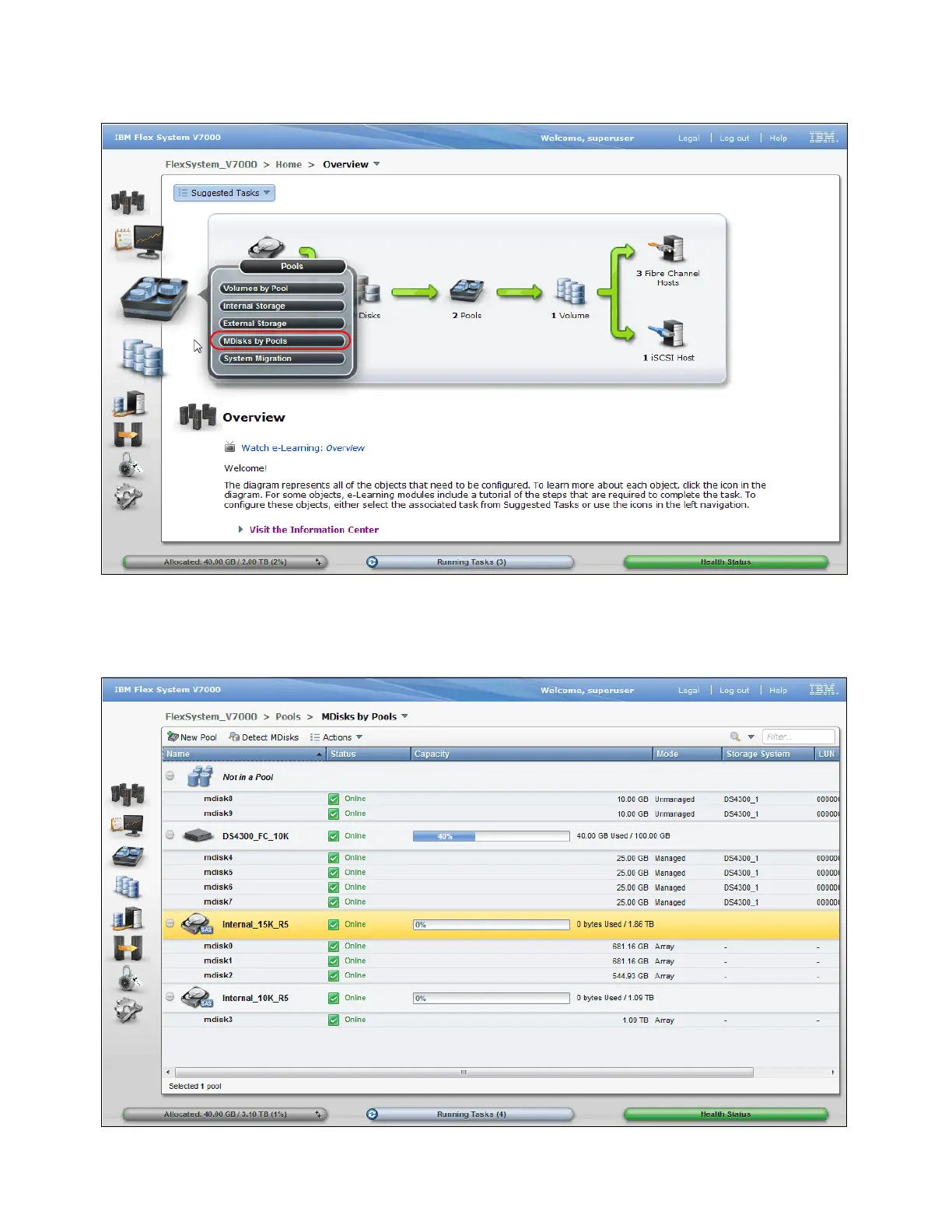
Task: Open the Suggested Tasks dropdown
Action: coord(224,193)
